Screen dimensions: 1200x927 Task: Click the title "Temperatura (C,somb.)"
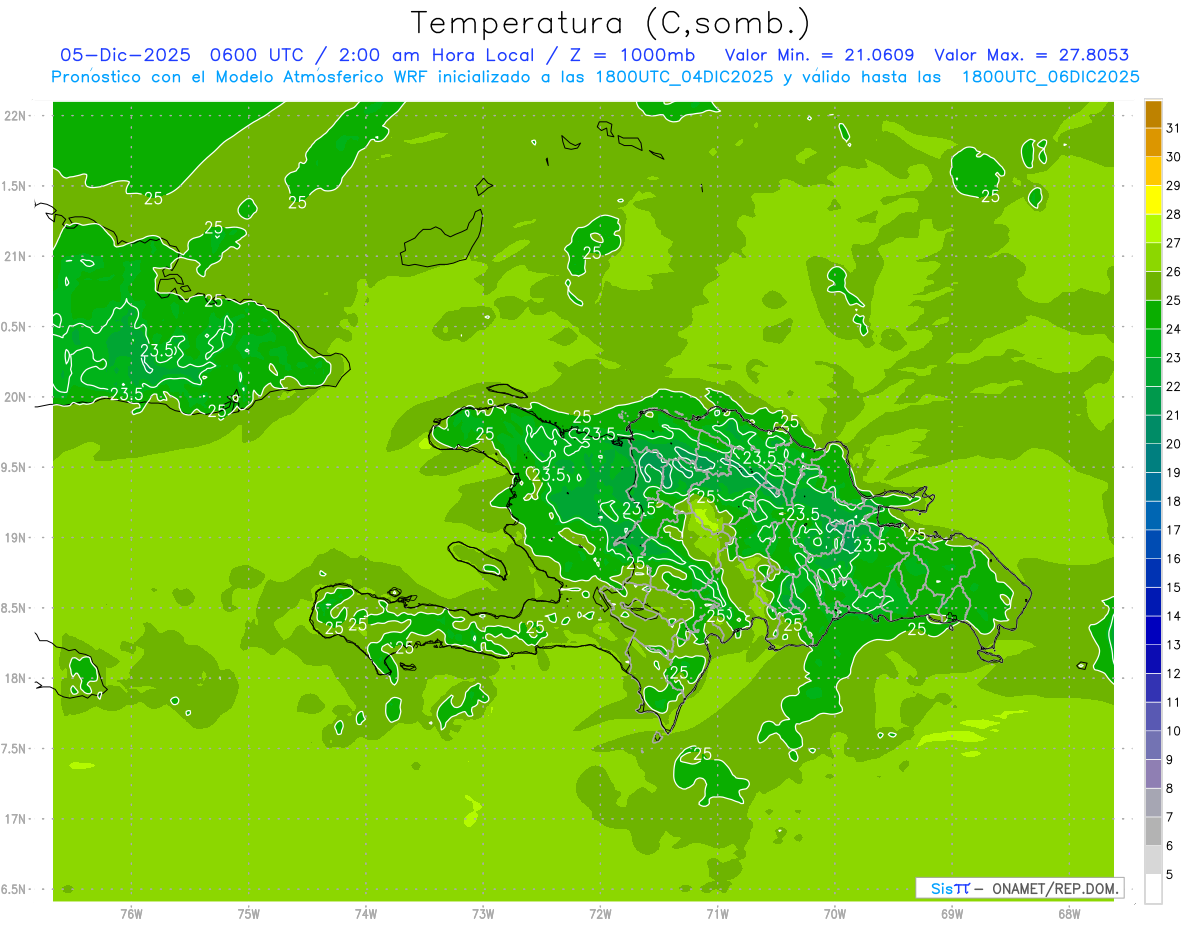click(611, 23)
